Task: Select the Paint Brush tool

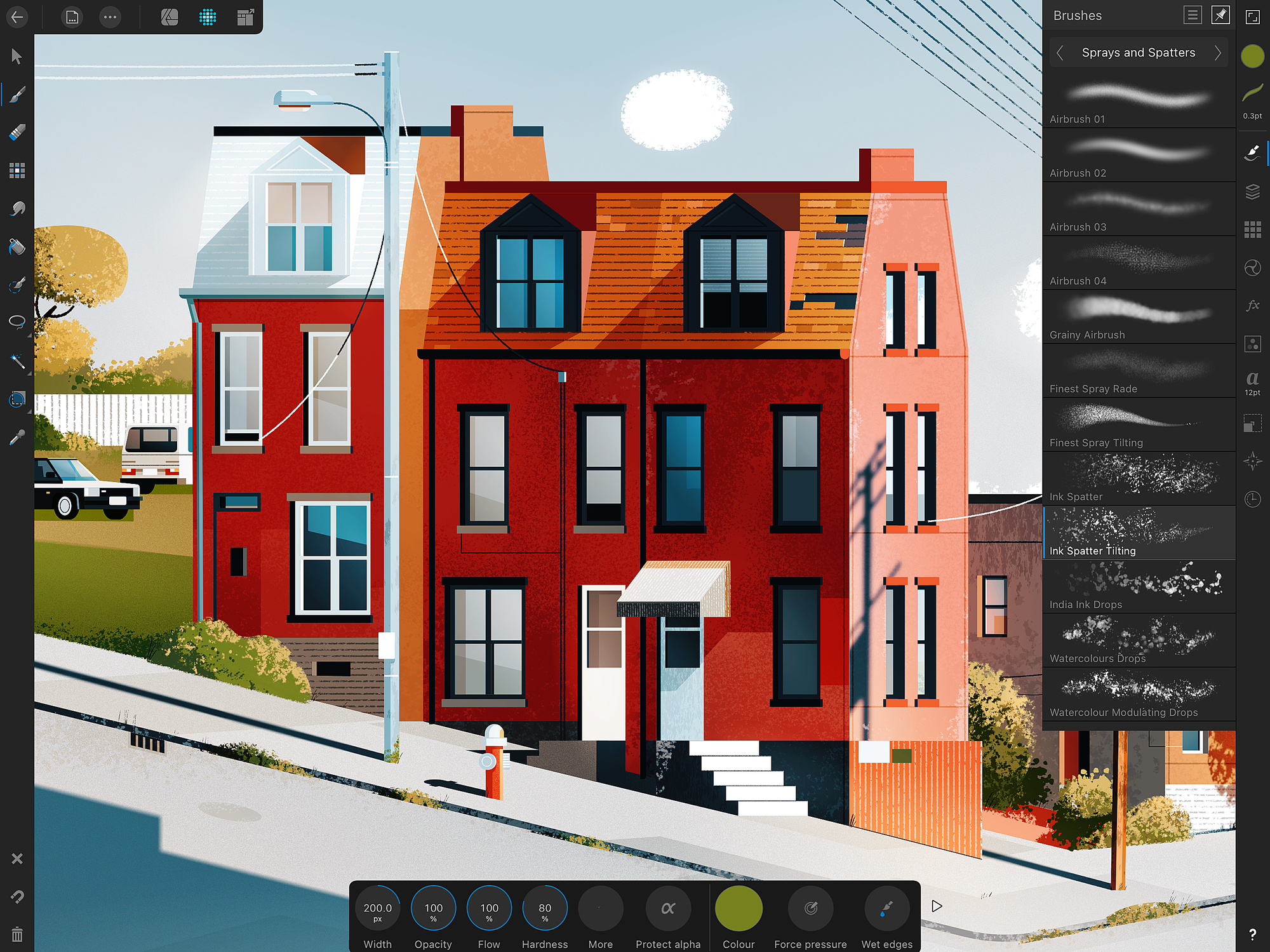Action: (x=17, y=95)
